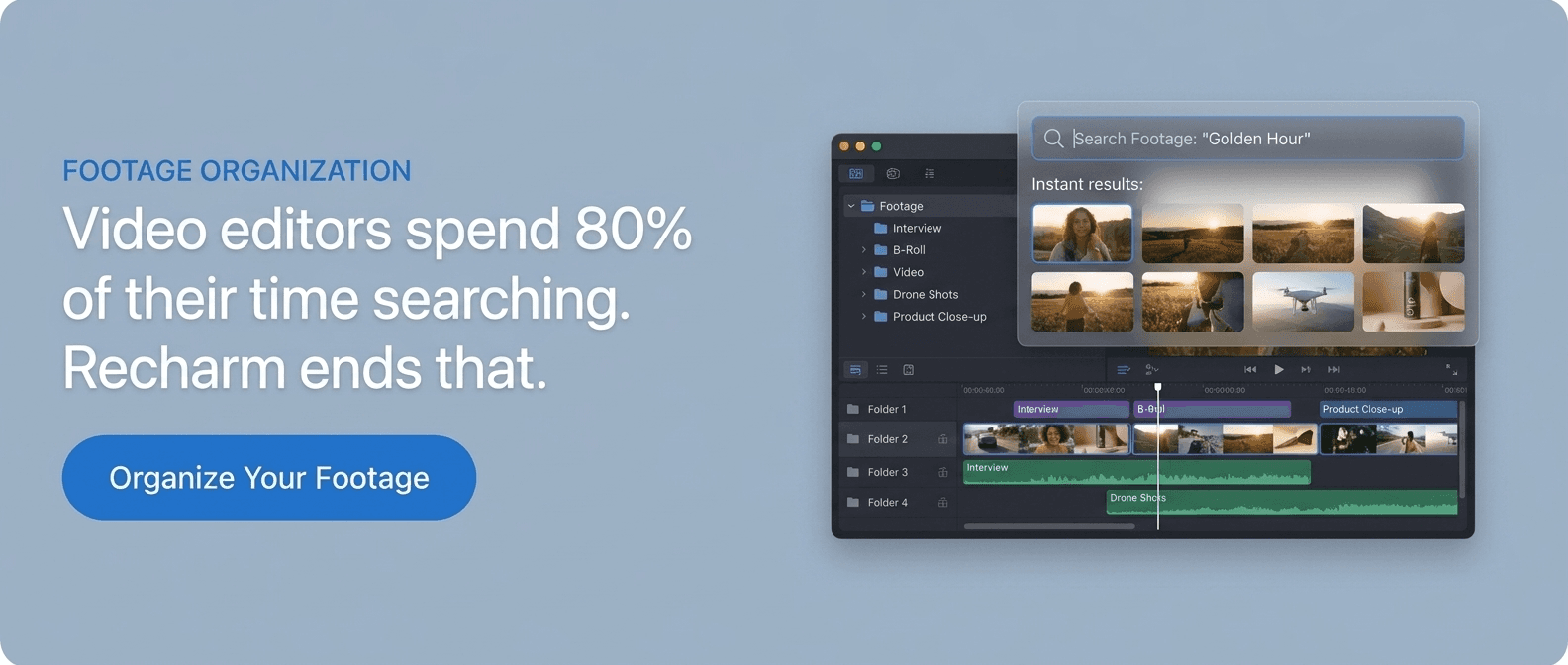The image size is (1568, 665).
Task: Click the B-Roll folder icon
Action: (880, 250)
